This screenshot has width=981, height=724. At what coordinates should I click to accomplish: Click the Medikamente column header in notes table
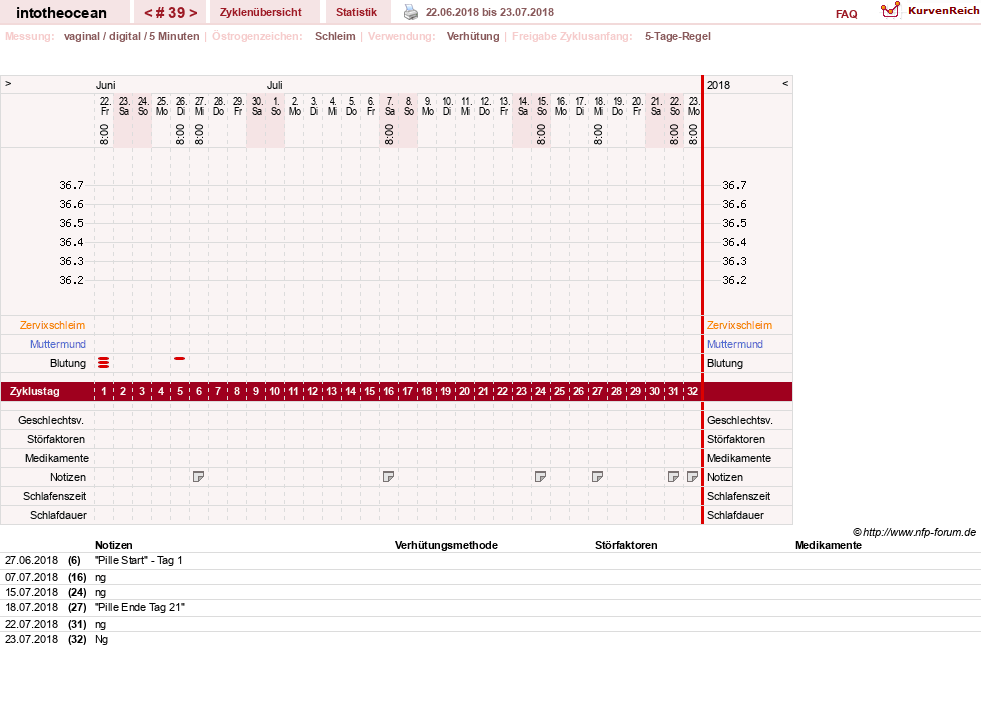coord(828,545)
